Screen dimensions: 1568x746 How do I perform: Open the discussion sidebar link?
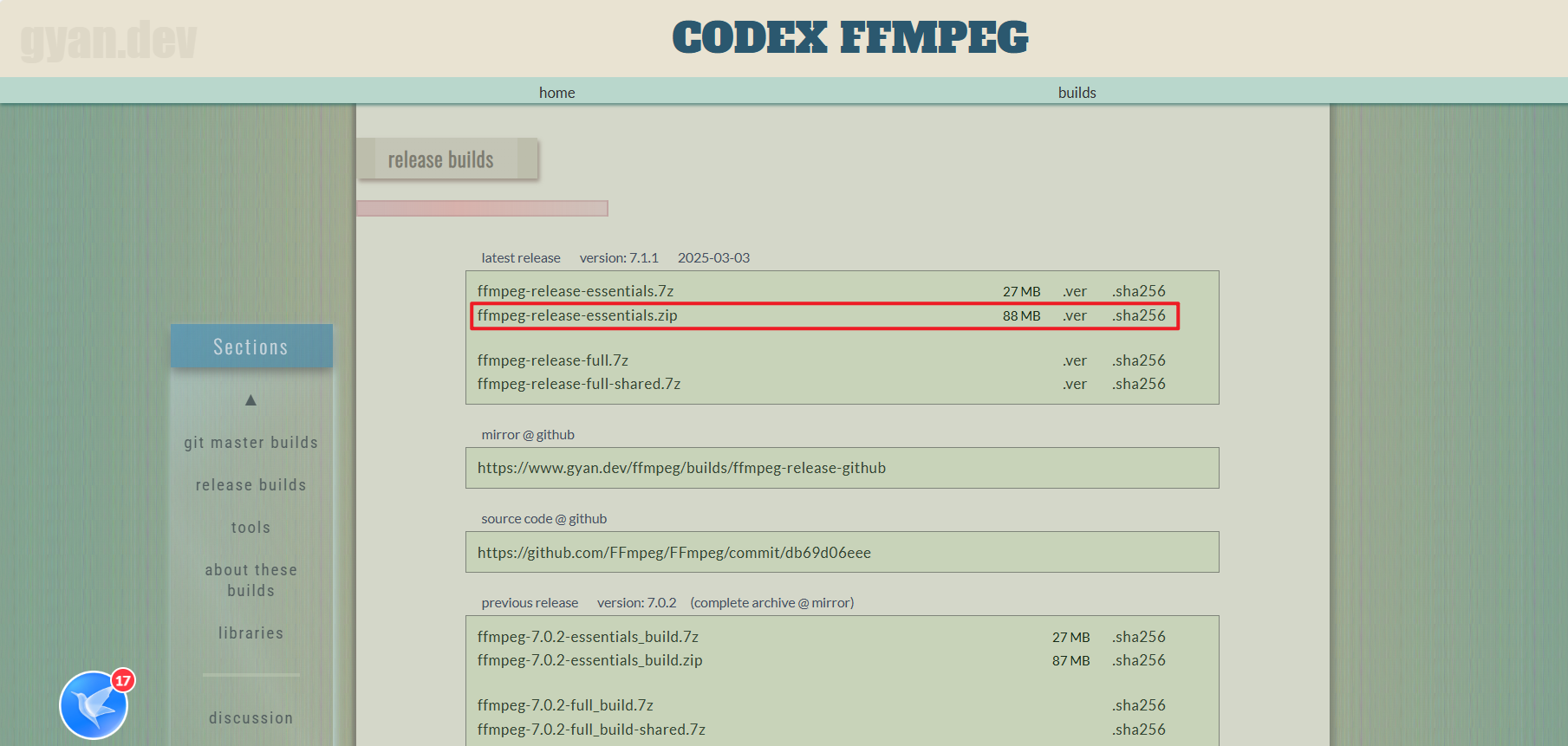(250, 718)
